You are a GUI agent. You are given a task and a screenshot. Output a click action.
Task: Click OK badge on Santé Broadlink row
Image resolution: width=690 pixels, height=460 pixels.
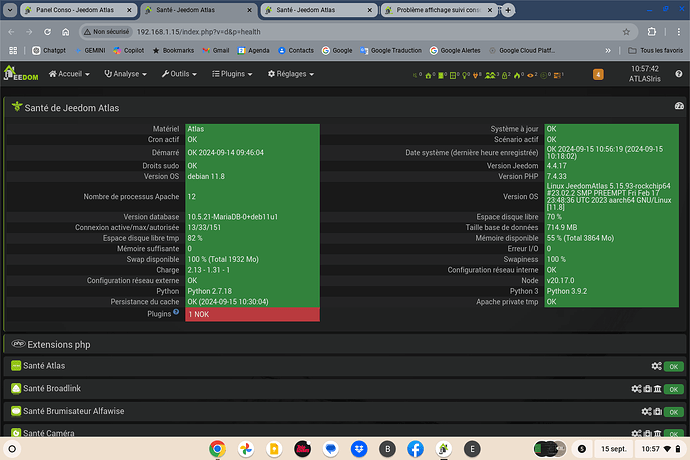[673, 389]
